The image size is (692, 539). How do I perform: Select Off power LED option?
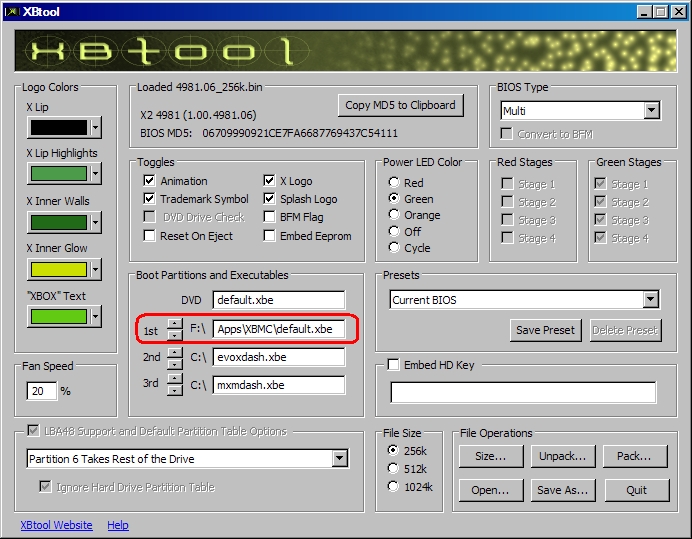pyautogui.click(x=394, y=231)
